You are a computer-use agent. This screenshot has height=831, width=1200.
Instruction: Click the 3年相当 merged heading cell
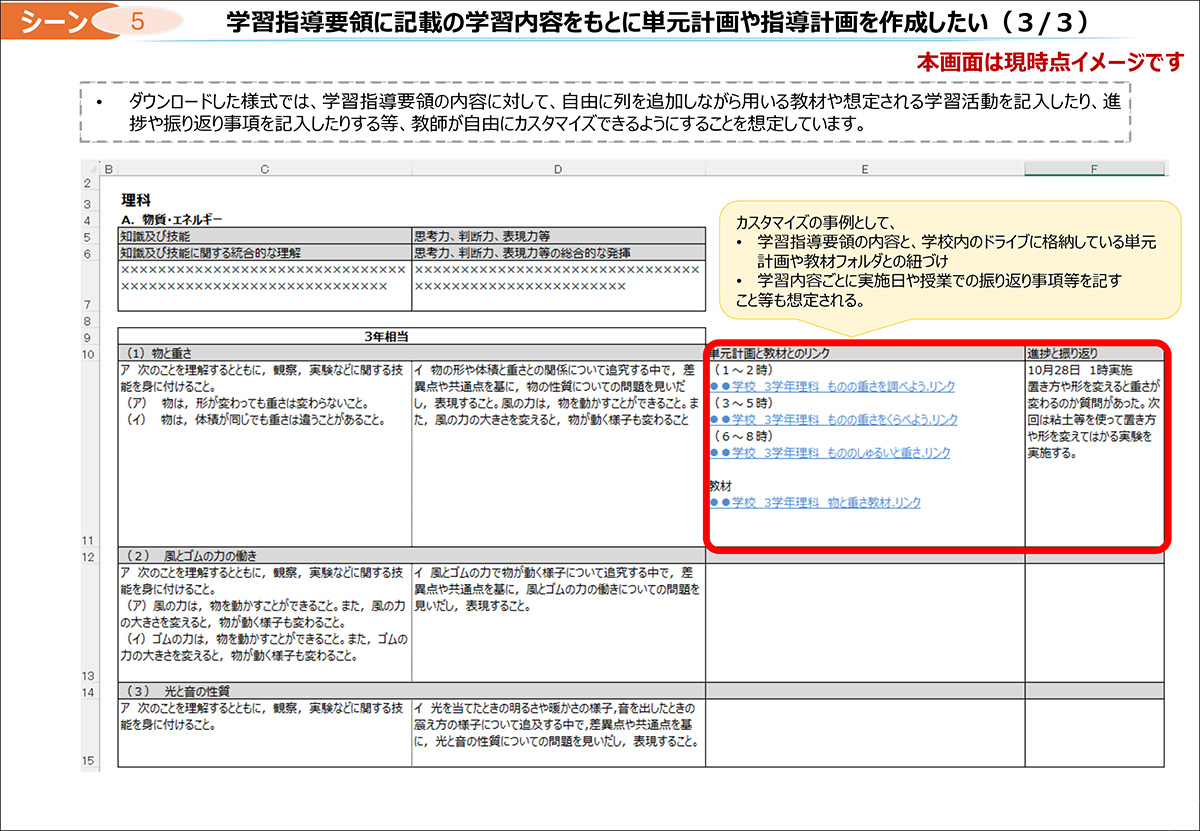tap(411, 337)
